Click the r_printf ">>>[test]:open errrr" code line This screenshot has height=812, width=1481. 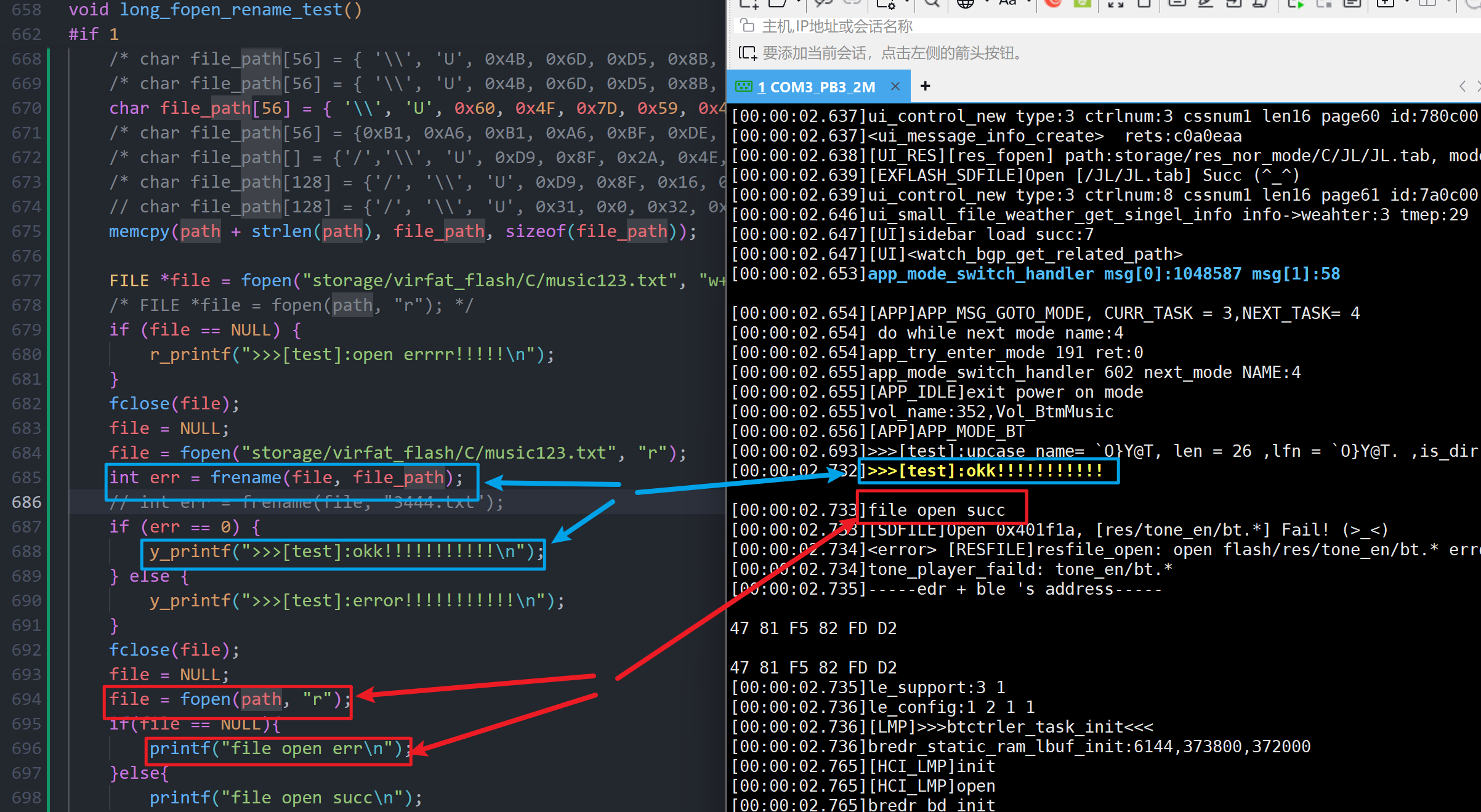[352, 355]
